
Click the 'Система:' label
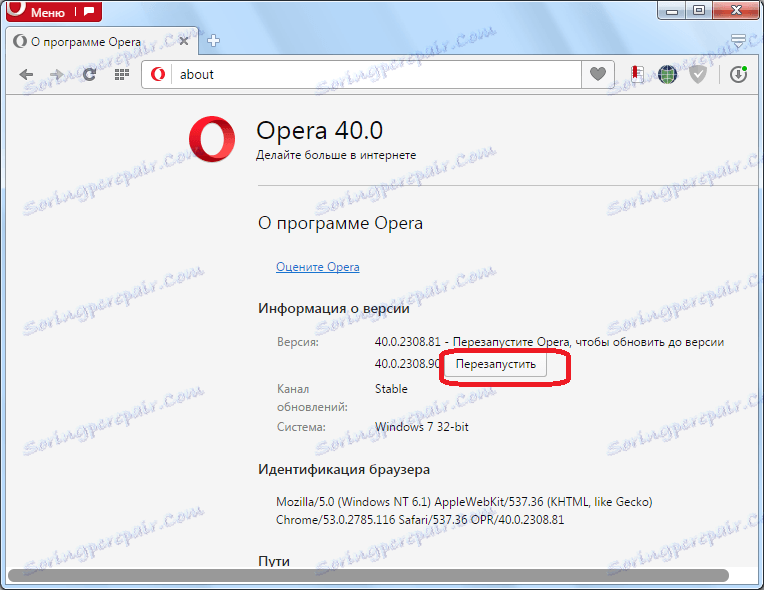pyautogui.click(x=301, y=427)
